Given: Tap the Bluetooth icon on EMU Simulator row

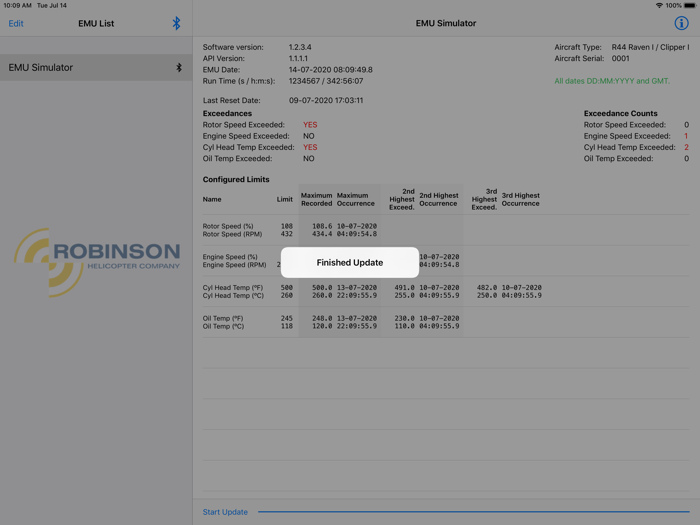Looking at the screenshot, I should [x=179, y=67].
